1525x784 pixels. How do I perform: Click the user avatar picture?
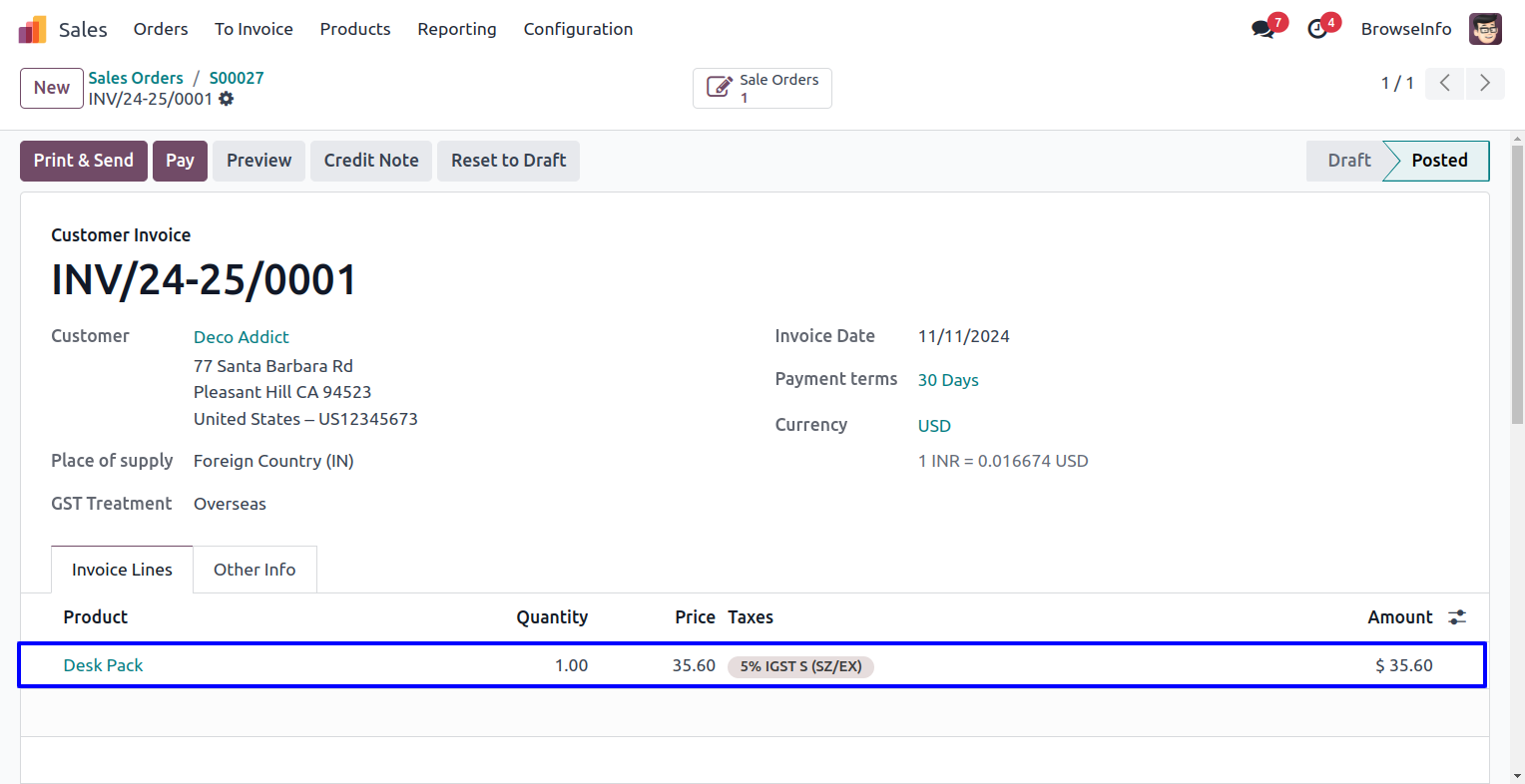[1485, 29]
